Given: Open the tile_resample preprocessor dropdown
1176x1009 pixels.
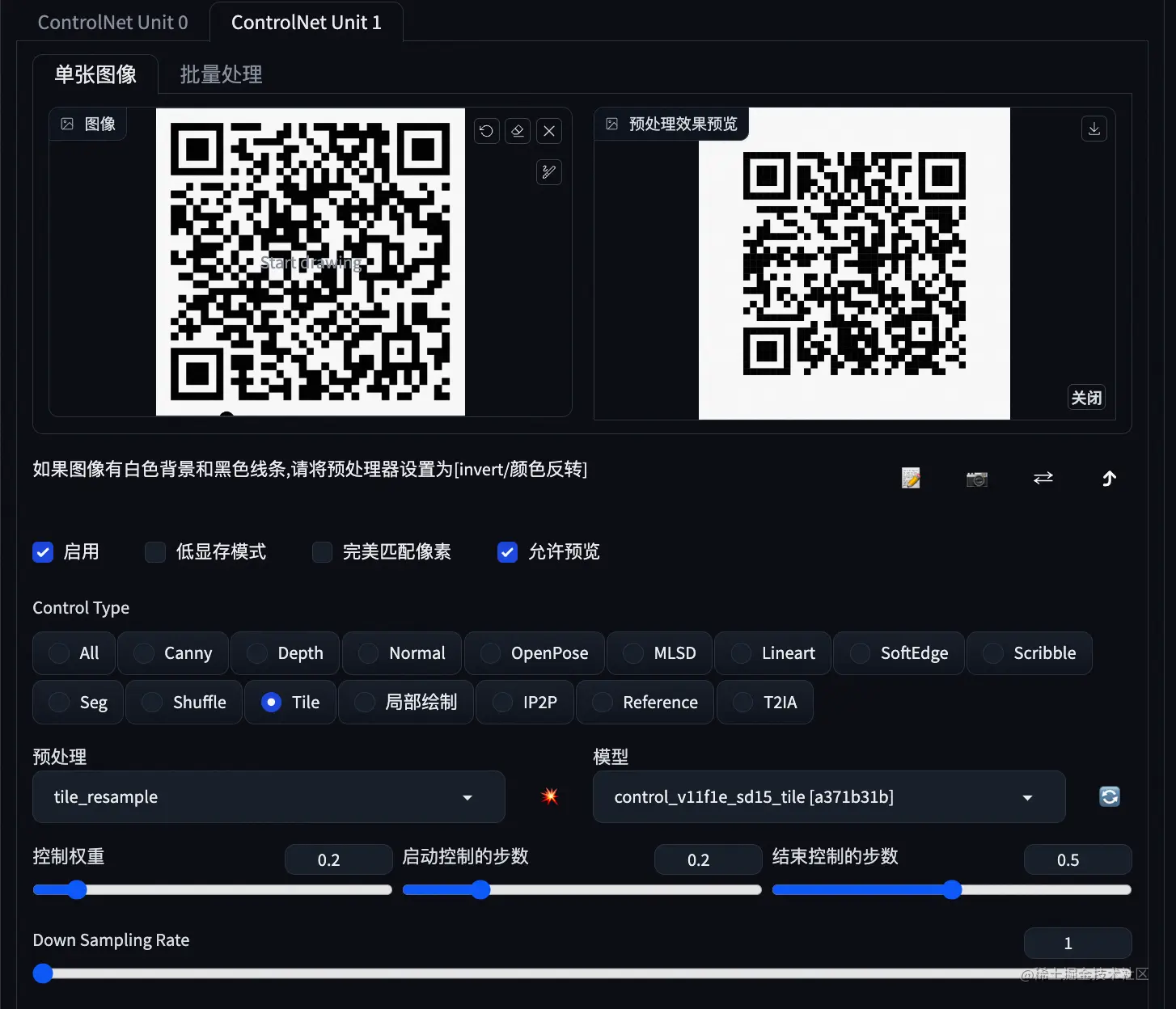Looking at the screenshot, I should click(269, 797).
